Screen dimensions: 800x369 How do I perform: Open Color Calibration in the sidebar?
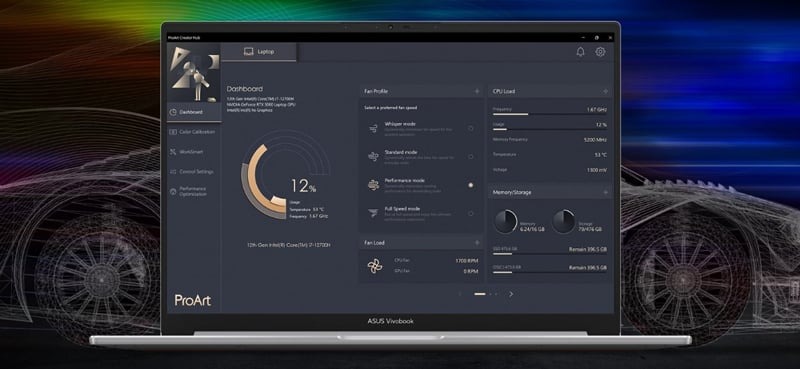point(194,132)
